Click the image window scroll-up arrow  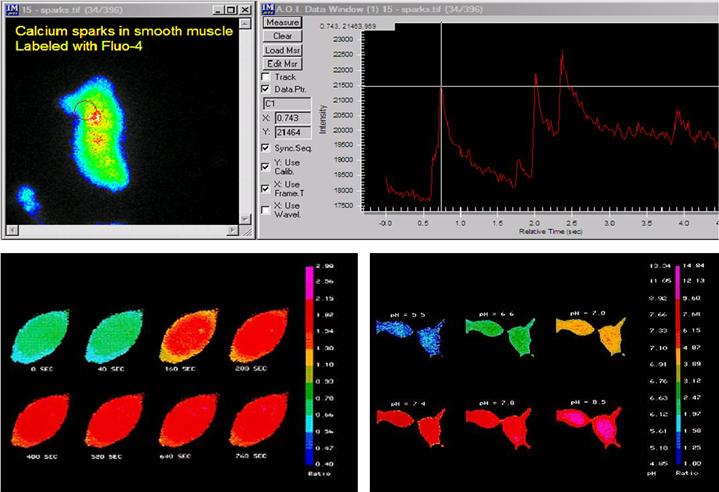[247, 24]
